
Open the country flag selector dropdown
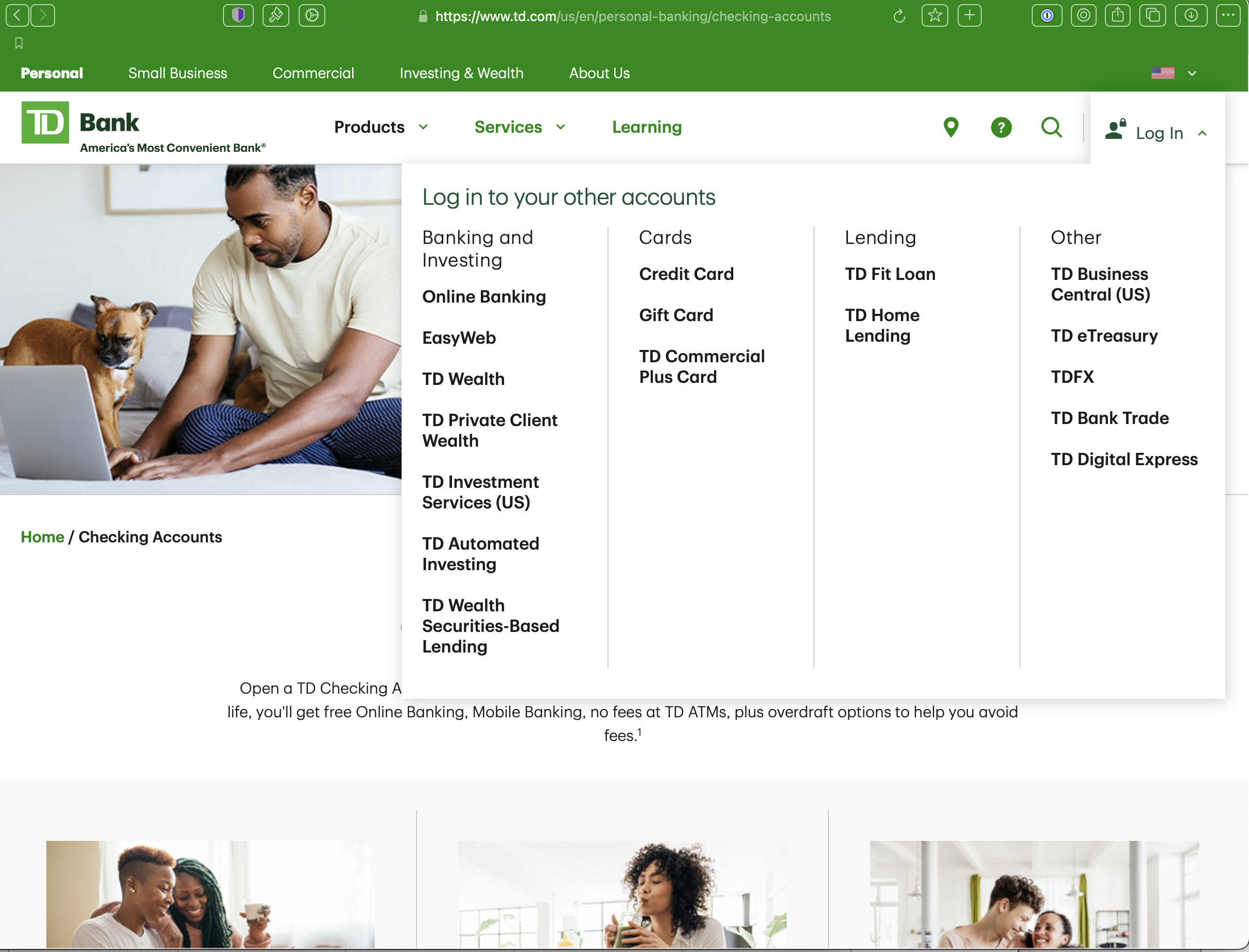click(x=1174, y=73)
